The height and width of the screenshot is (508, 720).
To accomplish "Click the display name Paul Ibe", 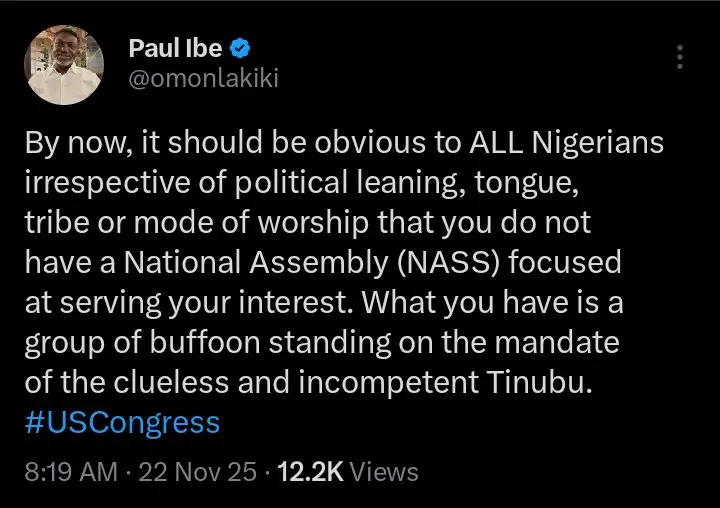I will tap(175, 47).
